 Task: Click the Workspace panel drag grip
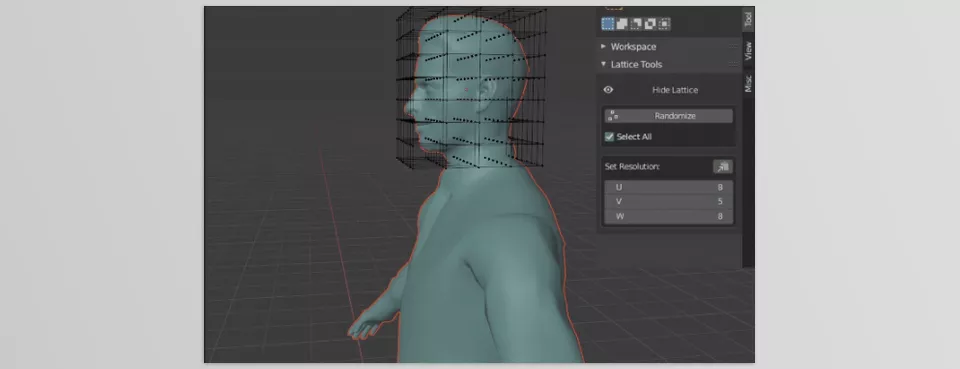tap(732, 47)
